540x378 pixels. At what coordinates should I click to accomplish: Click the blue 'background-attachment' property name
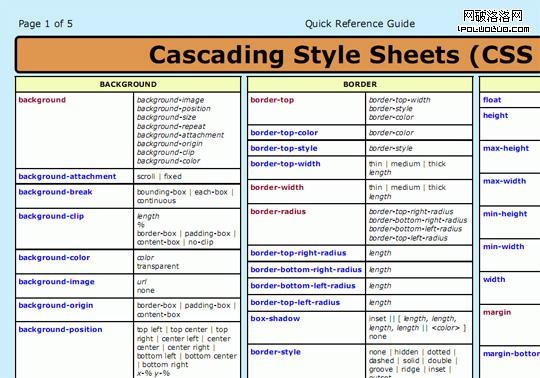tap(67, 176)
